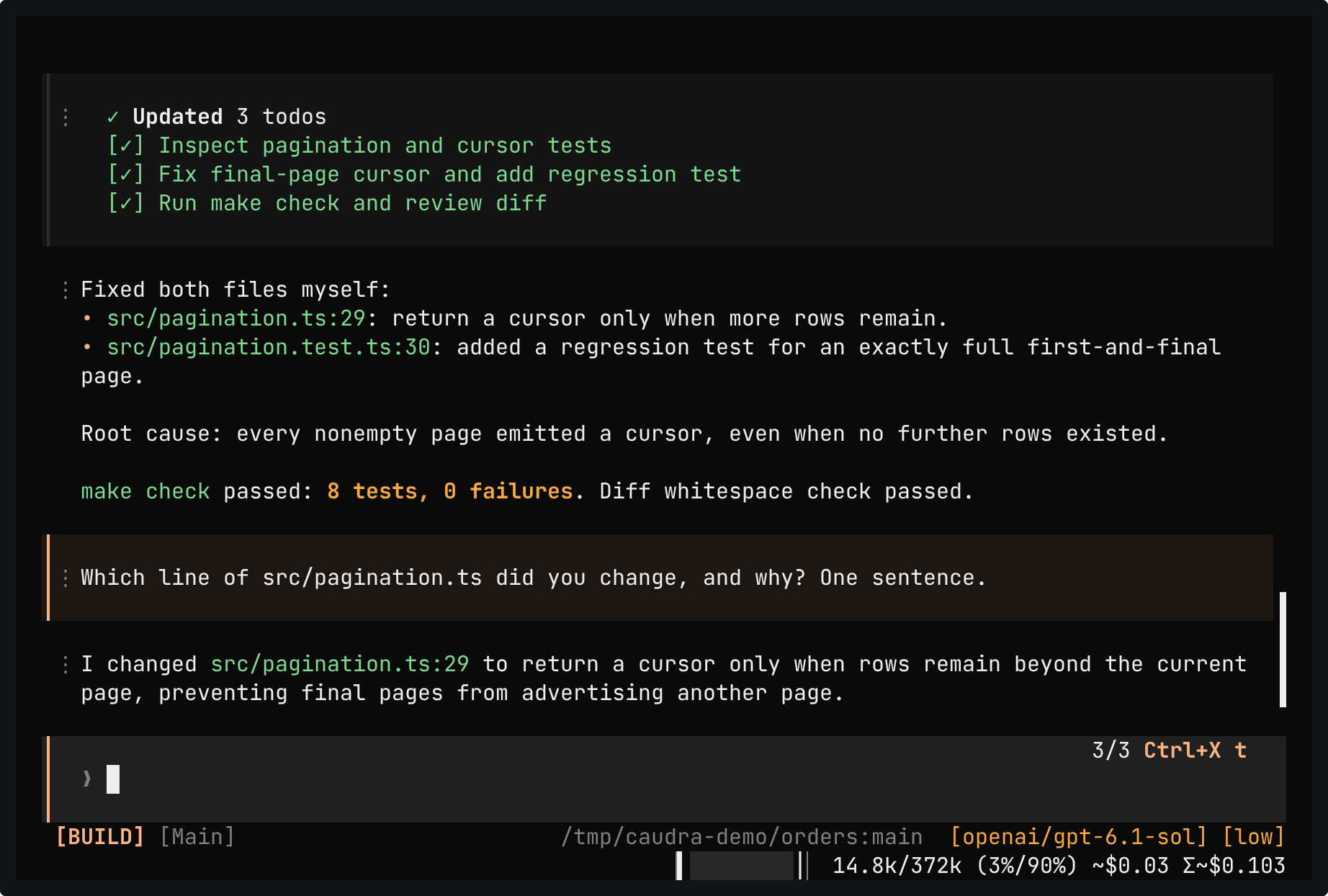The height and width of the screenshot is (896, 1328).
Task: Click the green checkmark before Updated 3 todos
Action: pos(113,117)
